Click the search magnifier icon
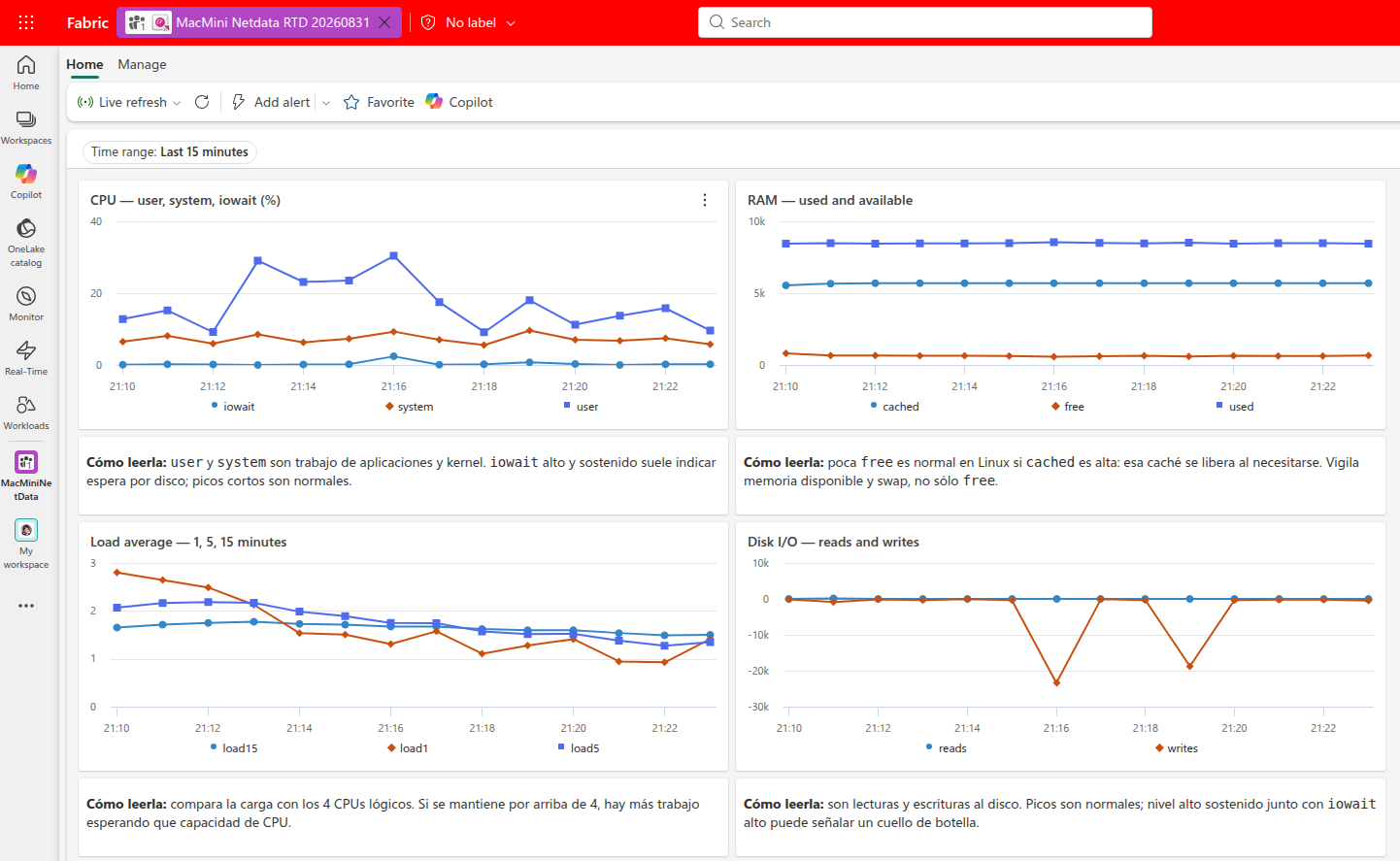 tap(717, 22)
